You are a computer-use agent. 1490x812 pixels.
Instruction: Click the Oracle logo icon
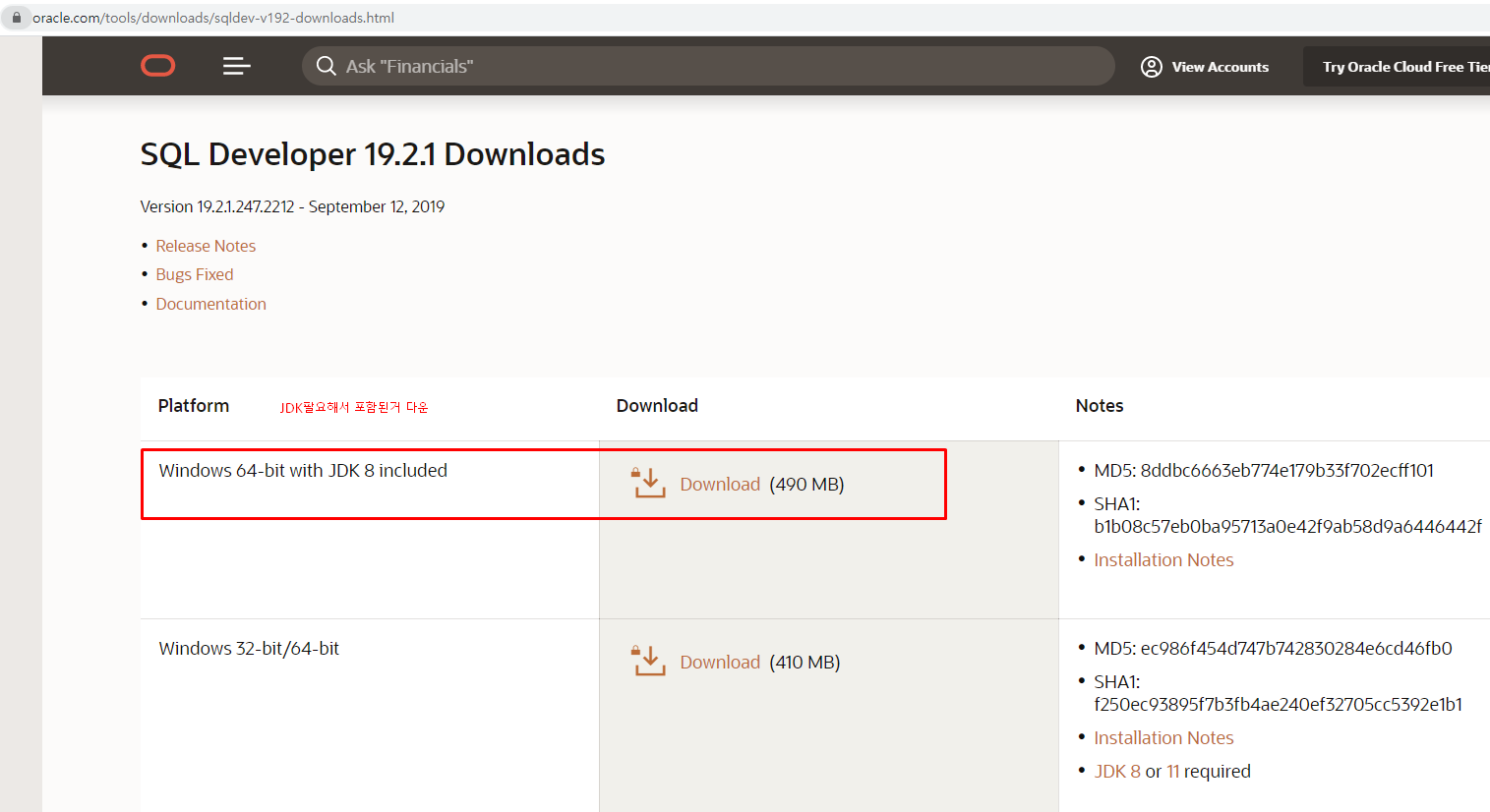pos(157,66)
